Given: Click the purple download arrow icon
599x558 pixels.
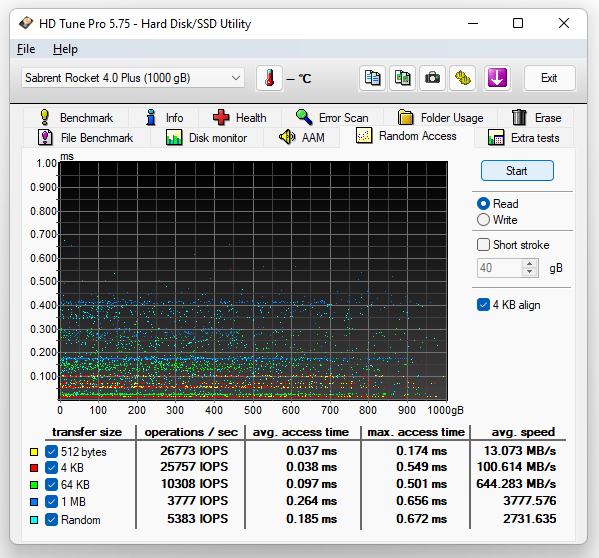Looking at the screenshot, I should (x=497, y=78).
